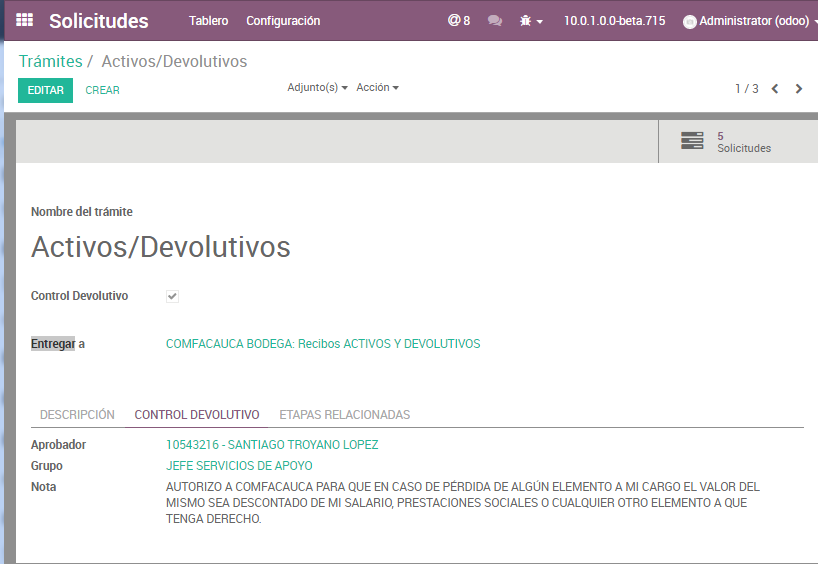Screen dimensions: 818x564
Task: Go to previous record arrow
Action: [775, 89]
